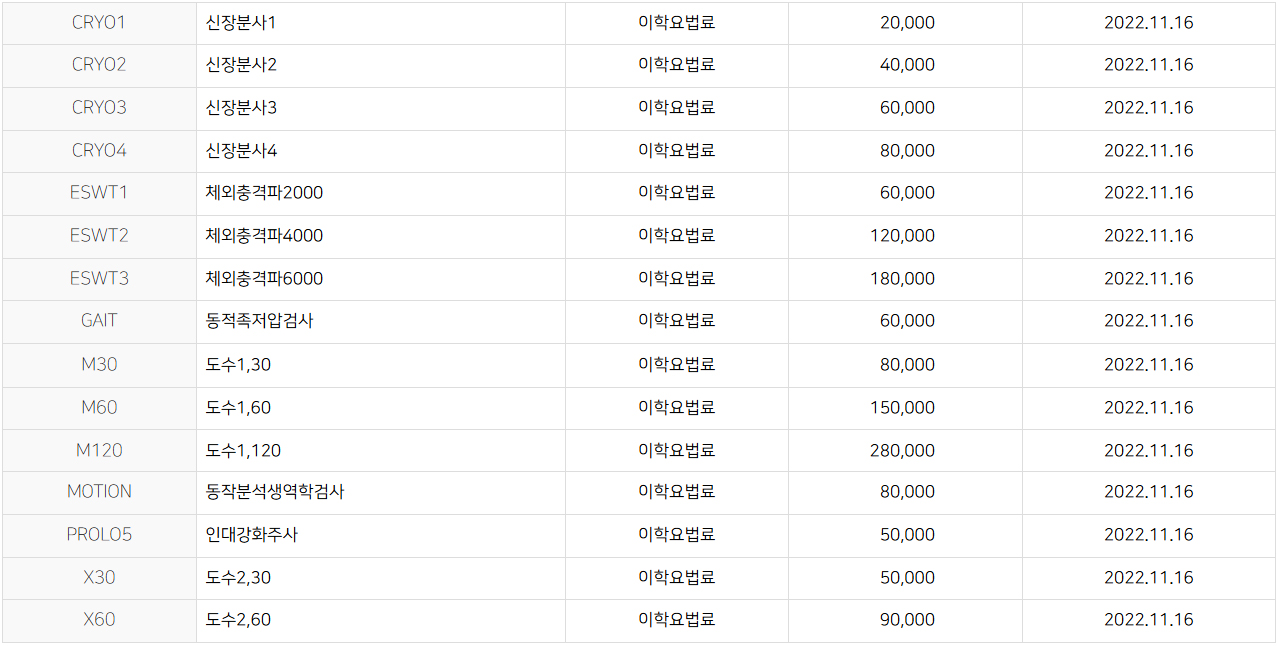
Task: Click the CRYO3 code cell
Action: click(x=99, y=108)
